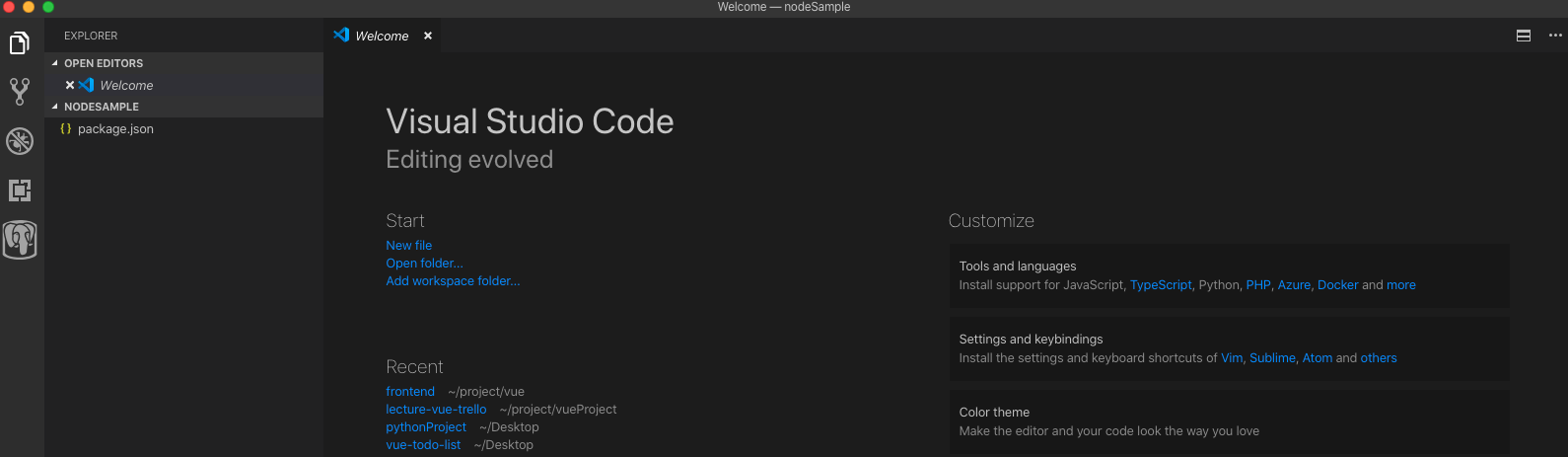Open the Extensions view
Viewport: 1568px width, 457px height.
20,190
